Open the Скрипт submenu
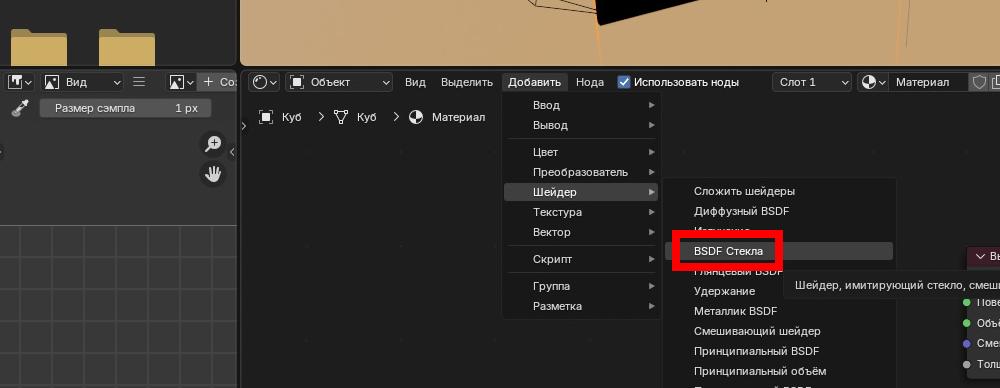The image size is (1000, 388). coord(581,259)
